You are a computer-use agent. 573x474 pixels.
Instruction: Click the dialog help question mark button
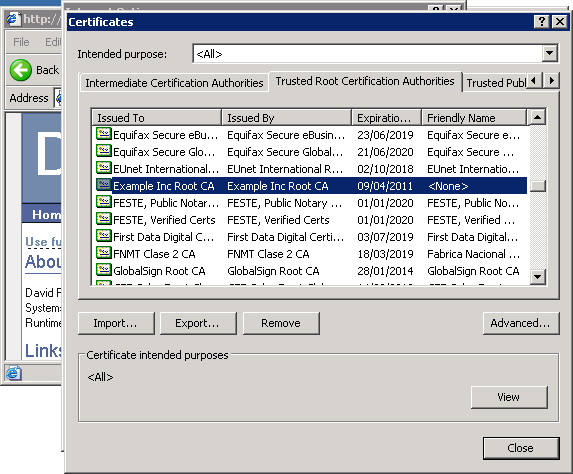(542, 22)
